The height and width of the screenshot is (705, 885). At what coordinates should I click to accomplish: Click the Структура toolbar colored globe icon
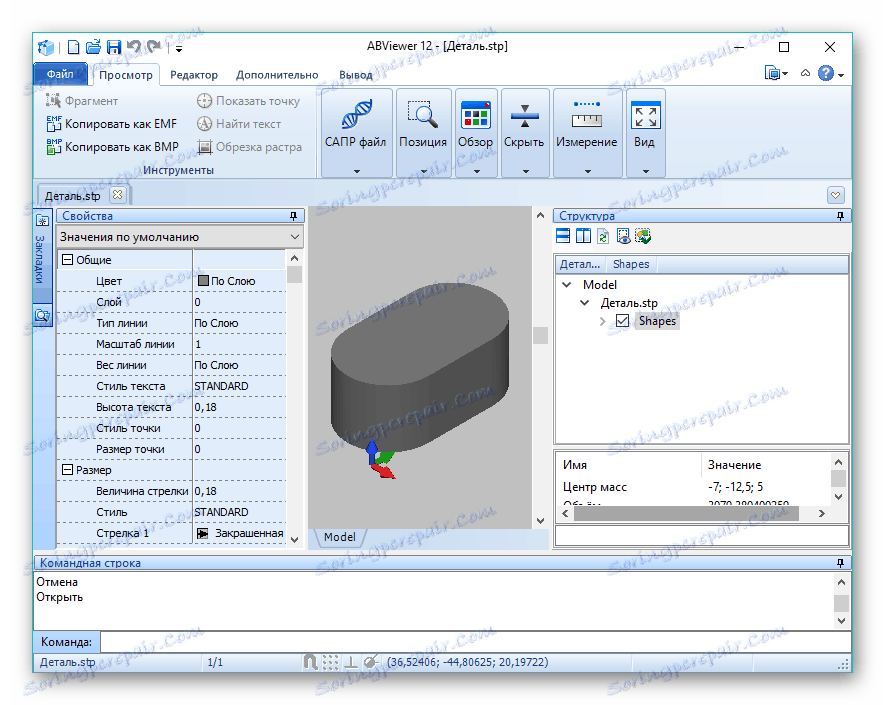643,236
